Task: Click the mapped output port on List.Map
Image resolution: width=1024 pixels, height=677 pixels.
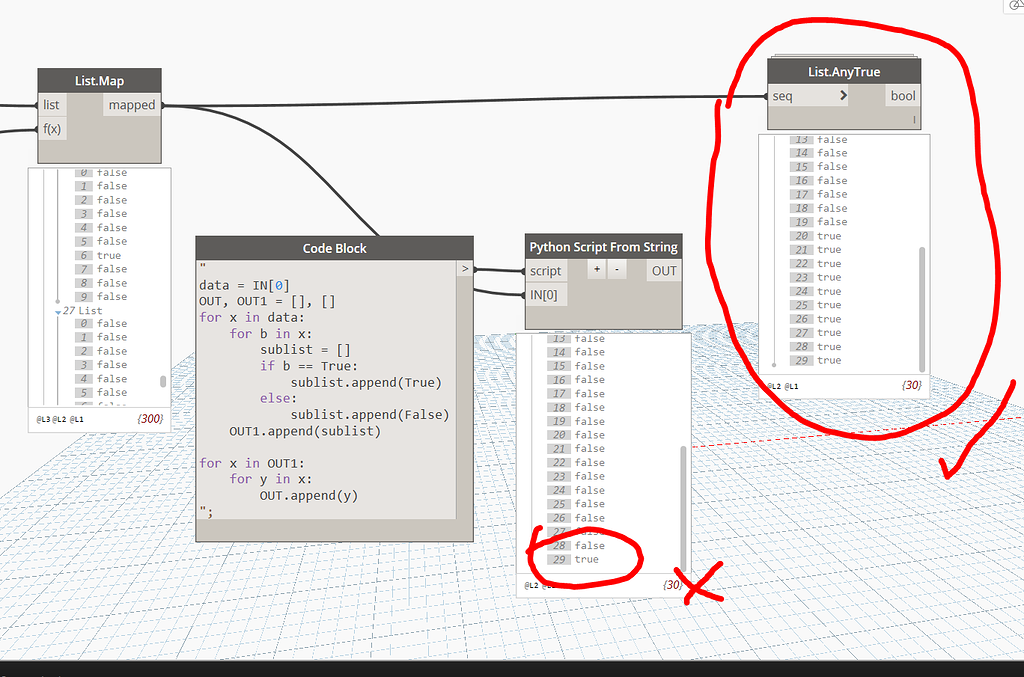Action: [x=131, y=104]
